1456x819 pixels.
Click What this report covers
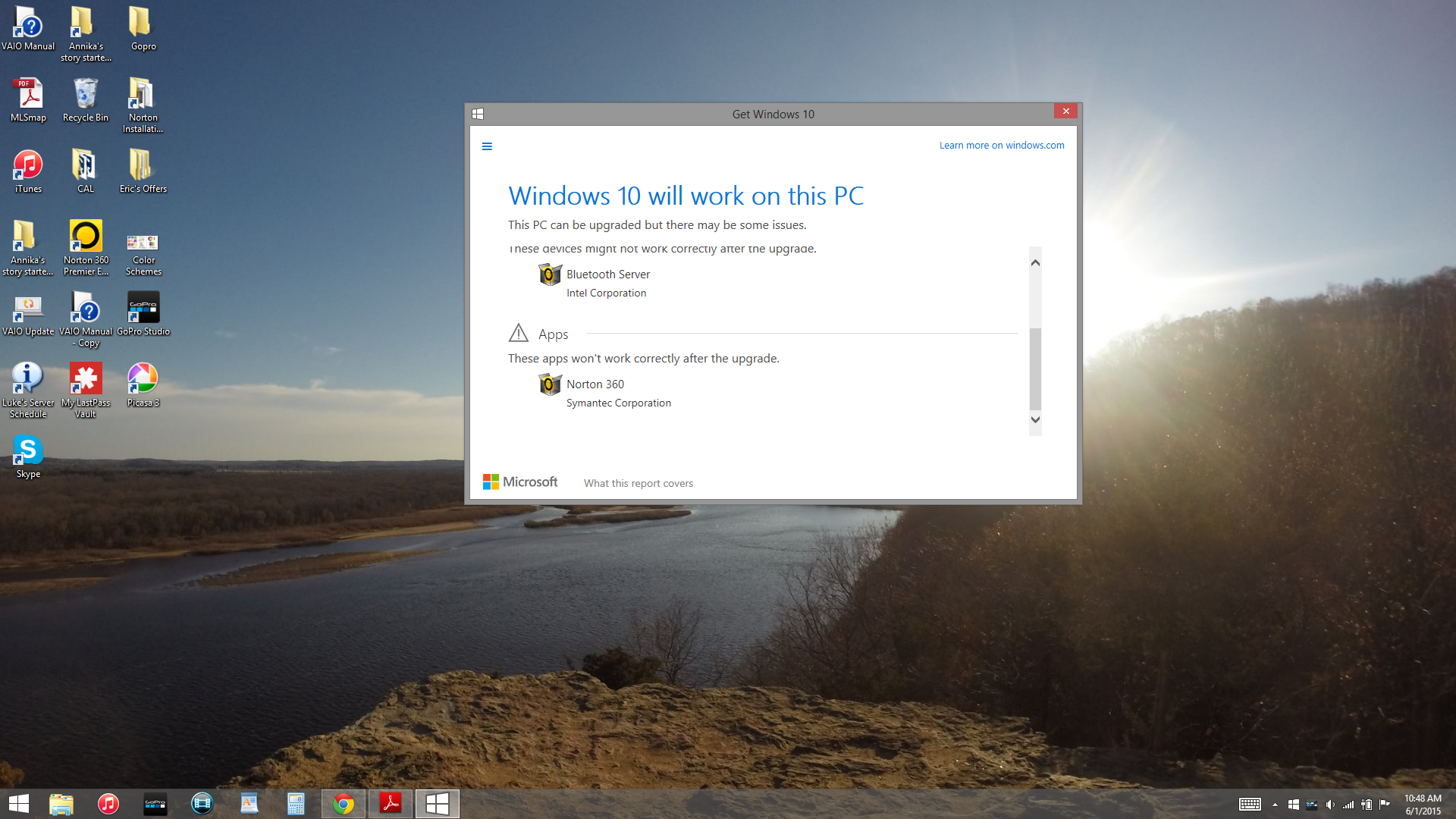click(638, 483)
